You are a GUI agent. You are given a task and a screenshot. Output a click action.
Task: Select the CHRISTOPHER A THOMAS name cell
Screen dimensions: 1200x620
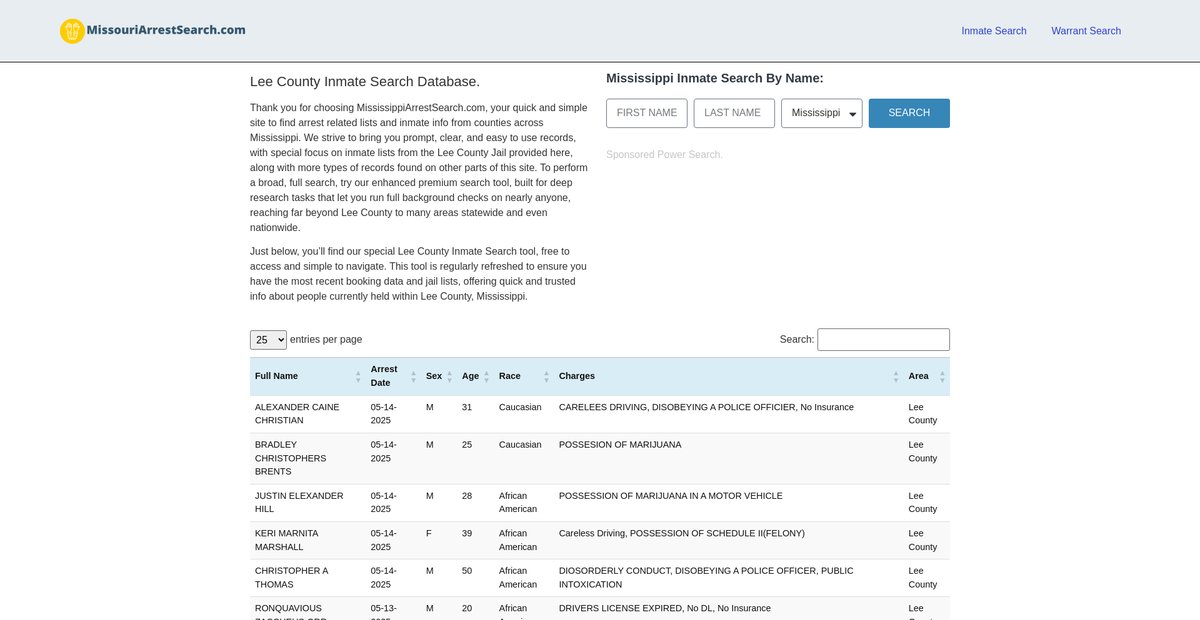tap(307, 577)
